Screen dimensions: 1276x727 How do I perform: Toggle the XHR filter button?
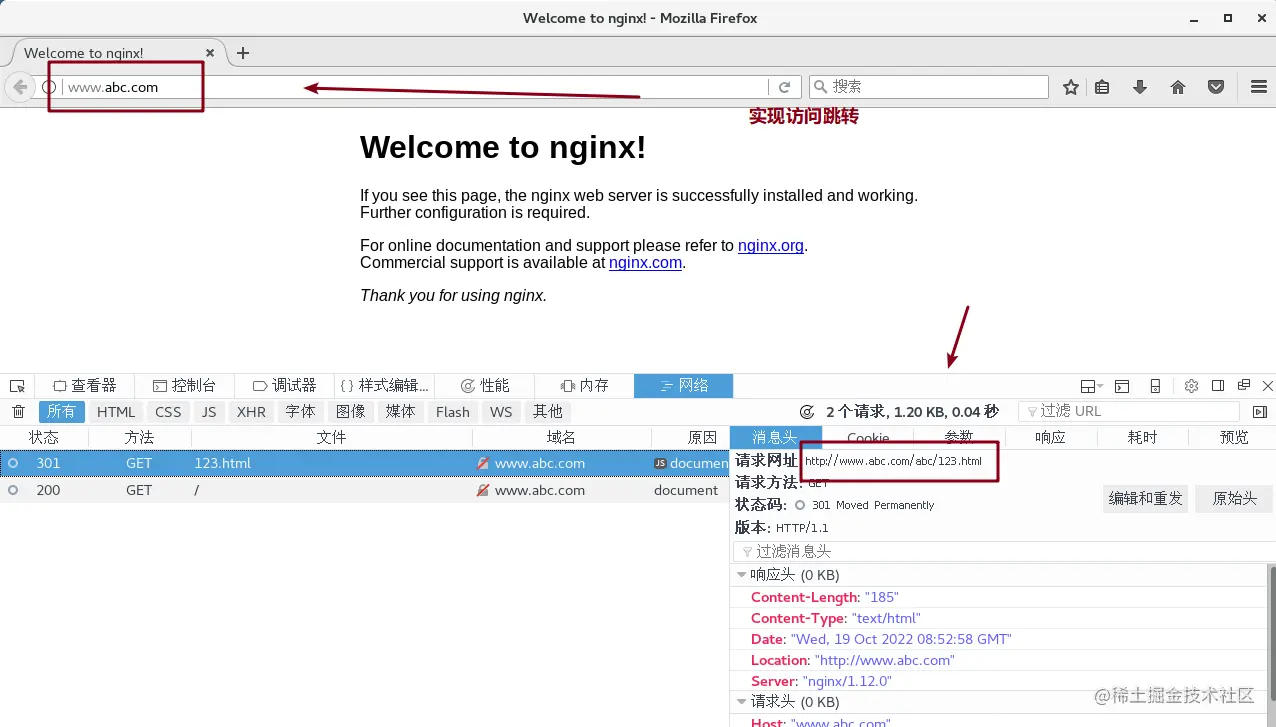(251, 412)
